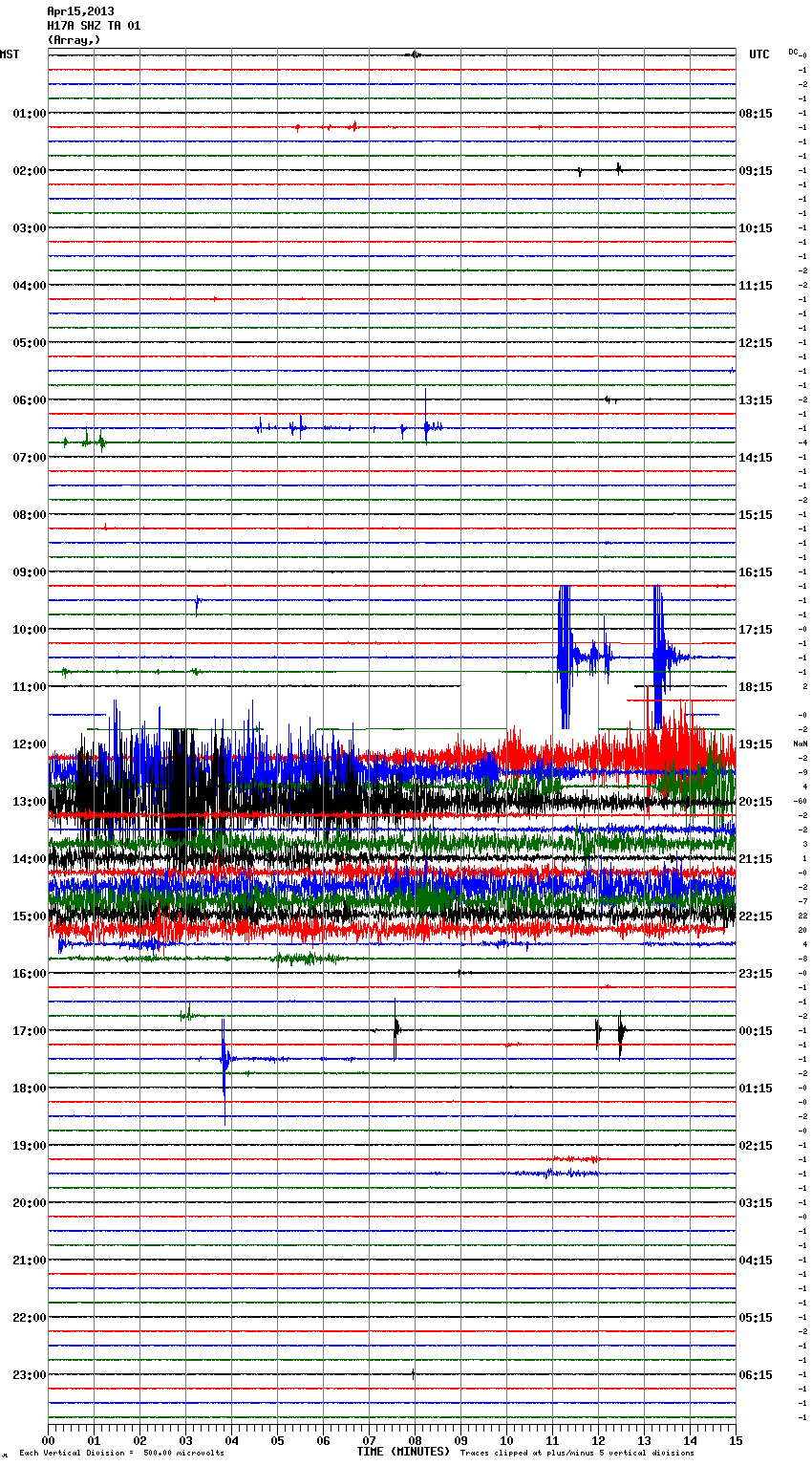Click the MST axis header
The height and width of the screenshot is (1466, 812).
point(10,54)
